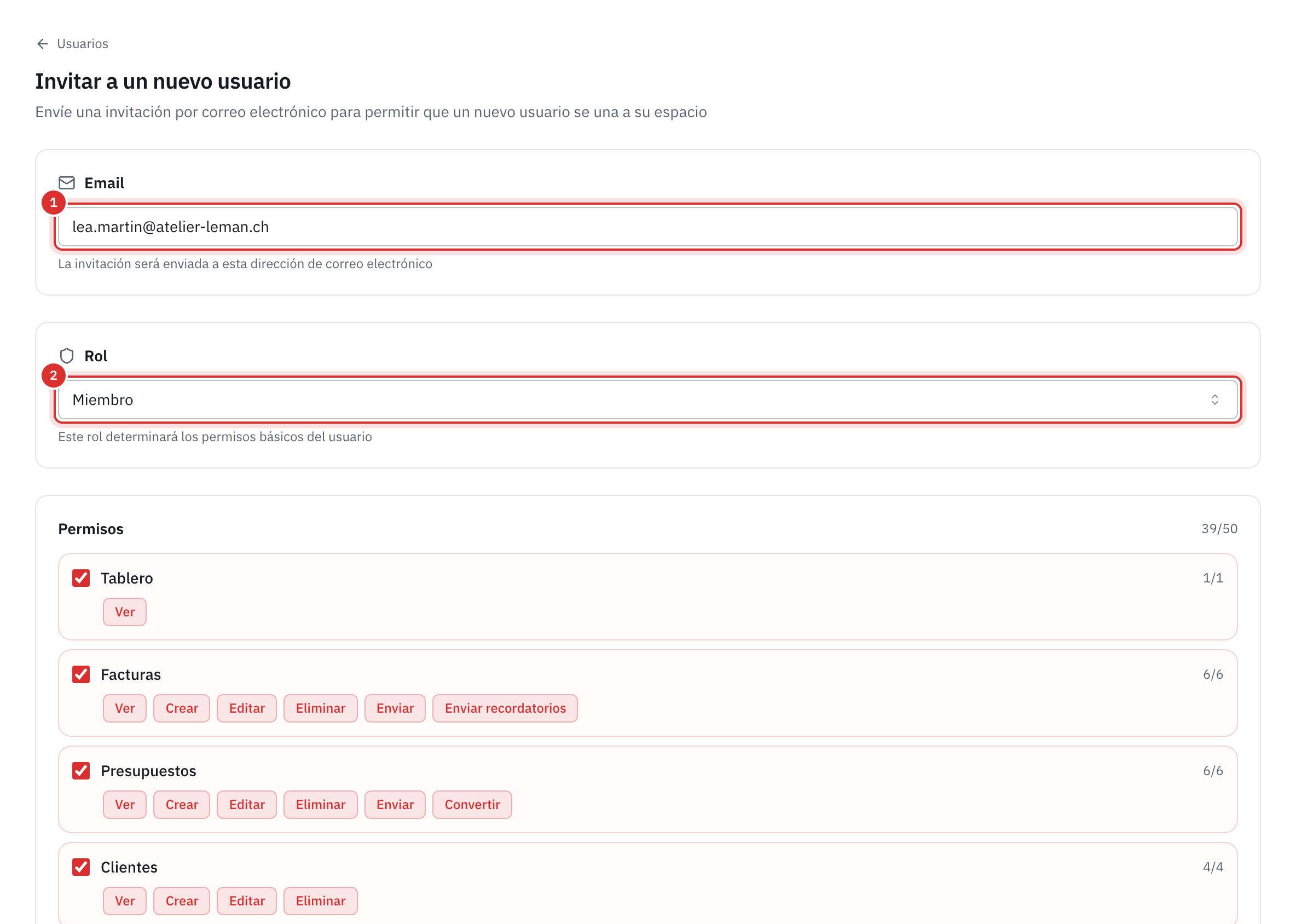1296x924 pixels.
Task: Toggle Editar permission under Clientes
Action: (x=246, y=900)
